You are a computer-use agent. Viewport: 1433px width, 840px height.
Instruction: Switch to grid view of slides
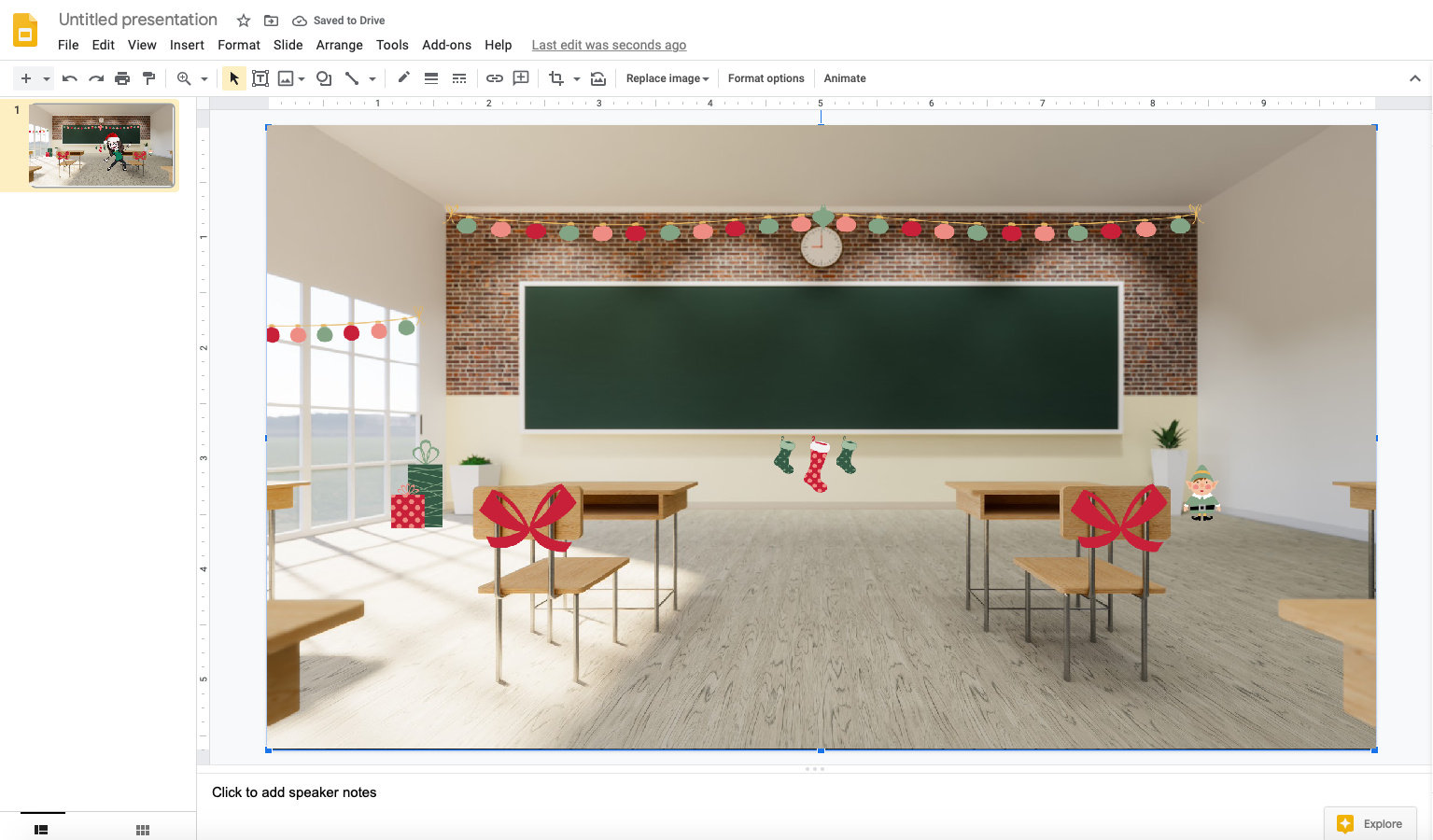(142, 829)
